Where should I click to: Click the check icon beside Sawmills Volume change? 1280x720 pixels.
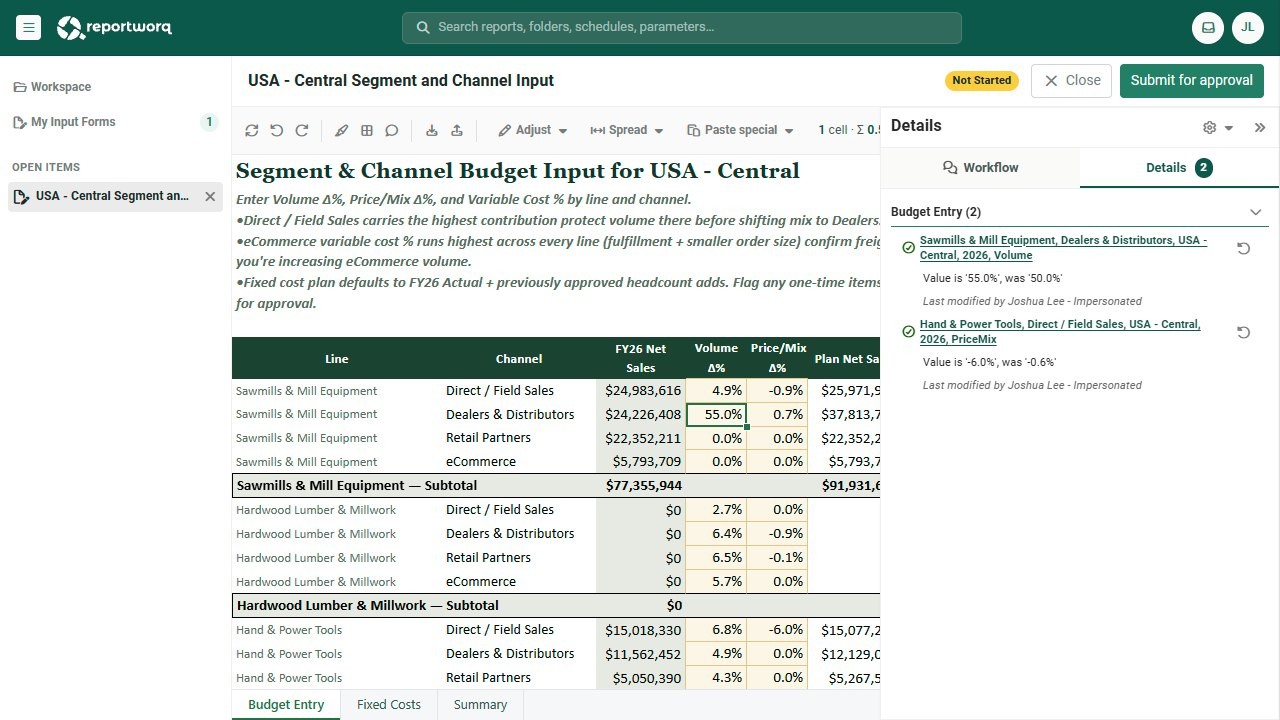tap(908, 248)
